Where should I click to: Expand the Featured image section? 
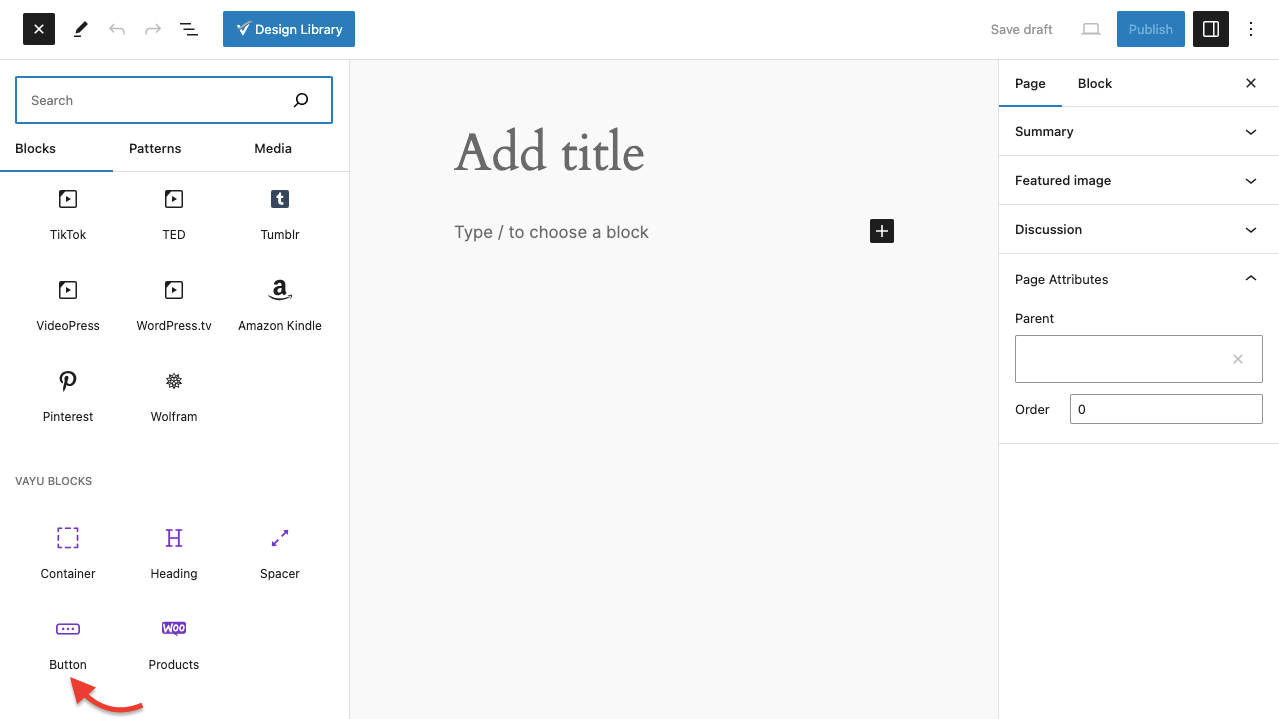pos(1138,180)
